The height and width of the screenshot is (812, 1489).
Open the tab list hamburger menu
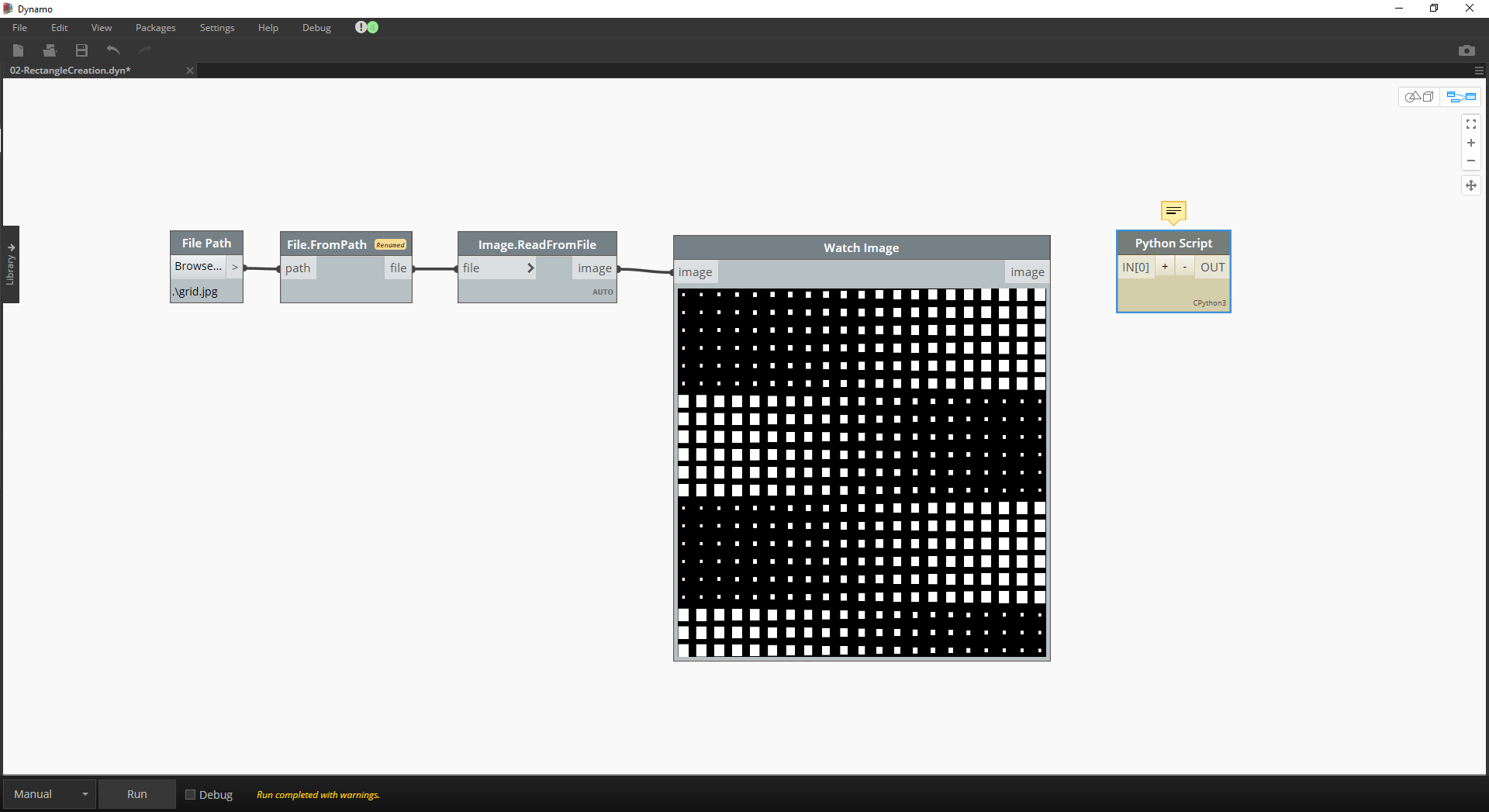1479,71
